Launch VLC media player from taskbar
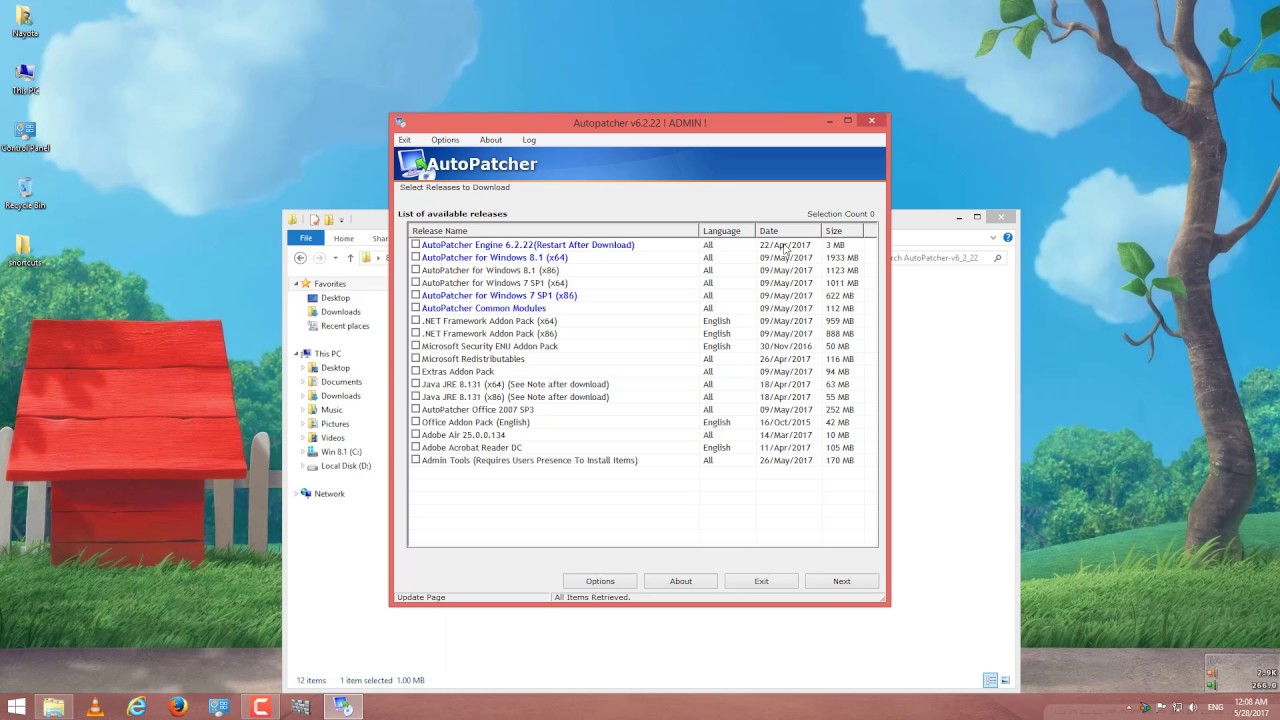The height and width of the screenshot is (720, 1280). pyautogui.click(x=95, y=707)
